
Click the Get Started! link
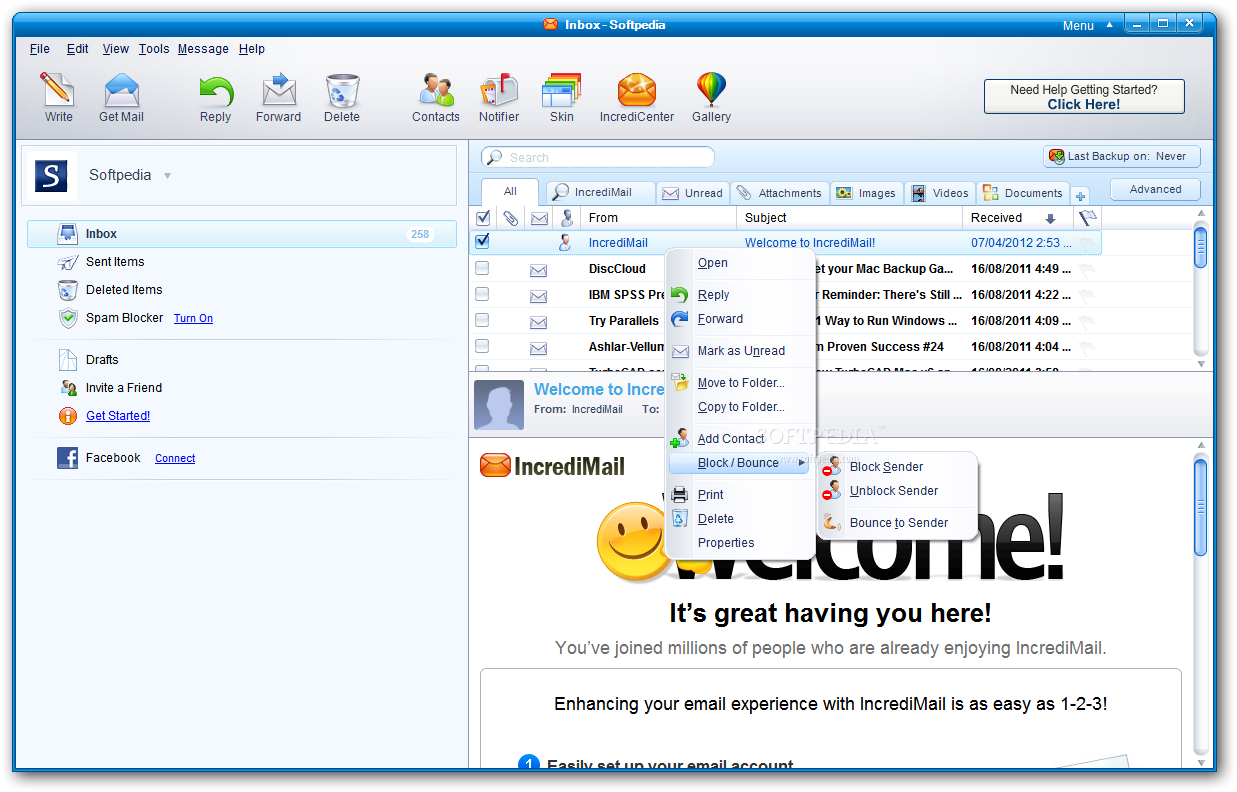coord(118,416)
